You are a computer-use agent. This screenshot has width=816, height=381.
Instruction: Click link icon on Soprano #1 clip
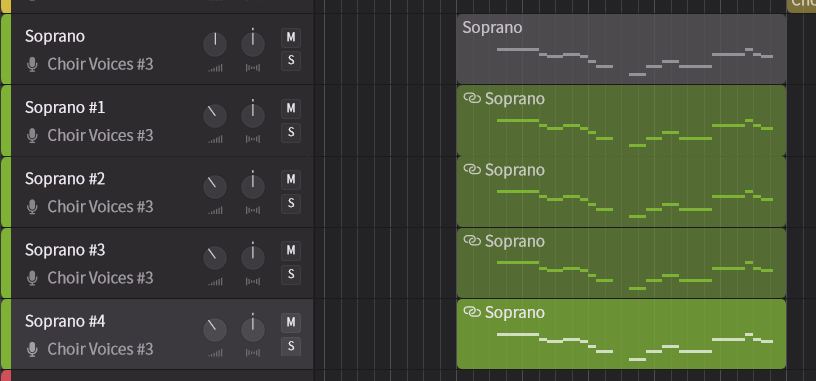click(x=472, y=98)
